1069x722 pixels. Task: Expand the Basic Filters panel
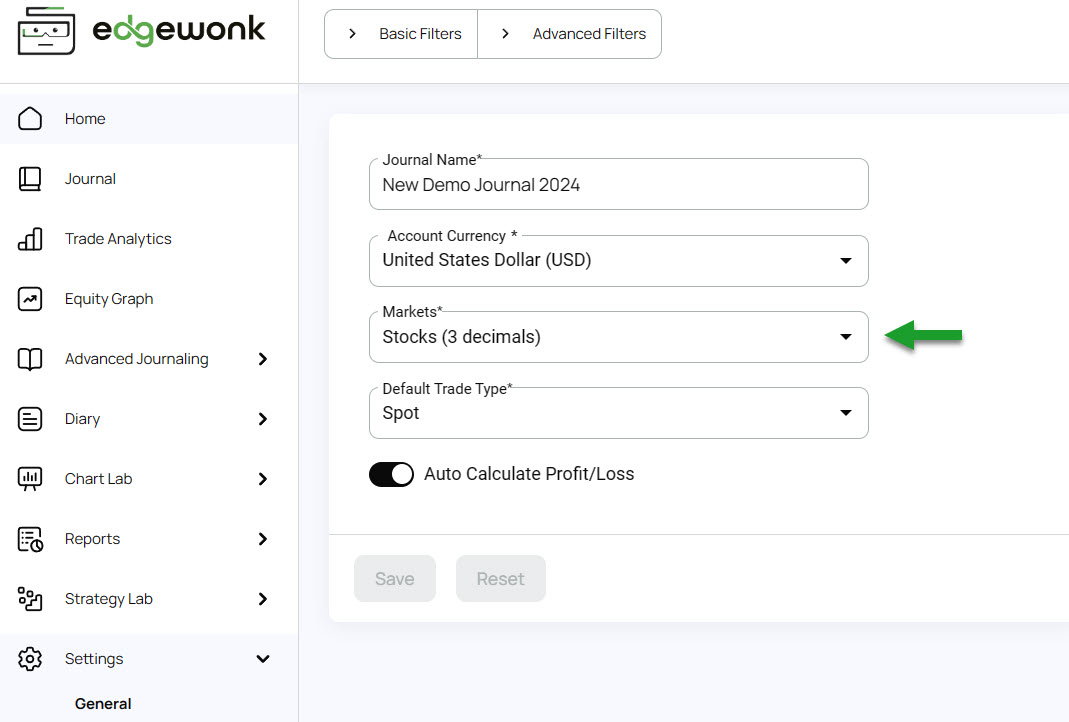point(402,34)
